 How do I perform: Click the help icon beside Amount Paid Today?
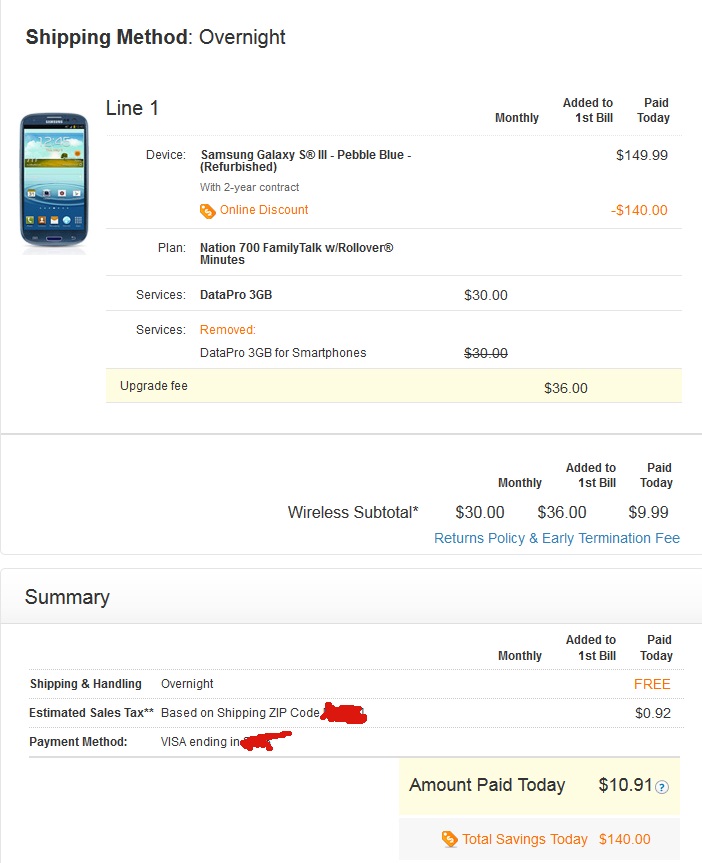pos(662,786)
